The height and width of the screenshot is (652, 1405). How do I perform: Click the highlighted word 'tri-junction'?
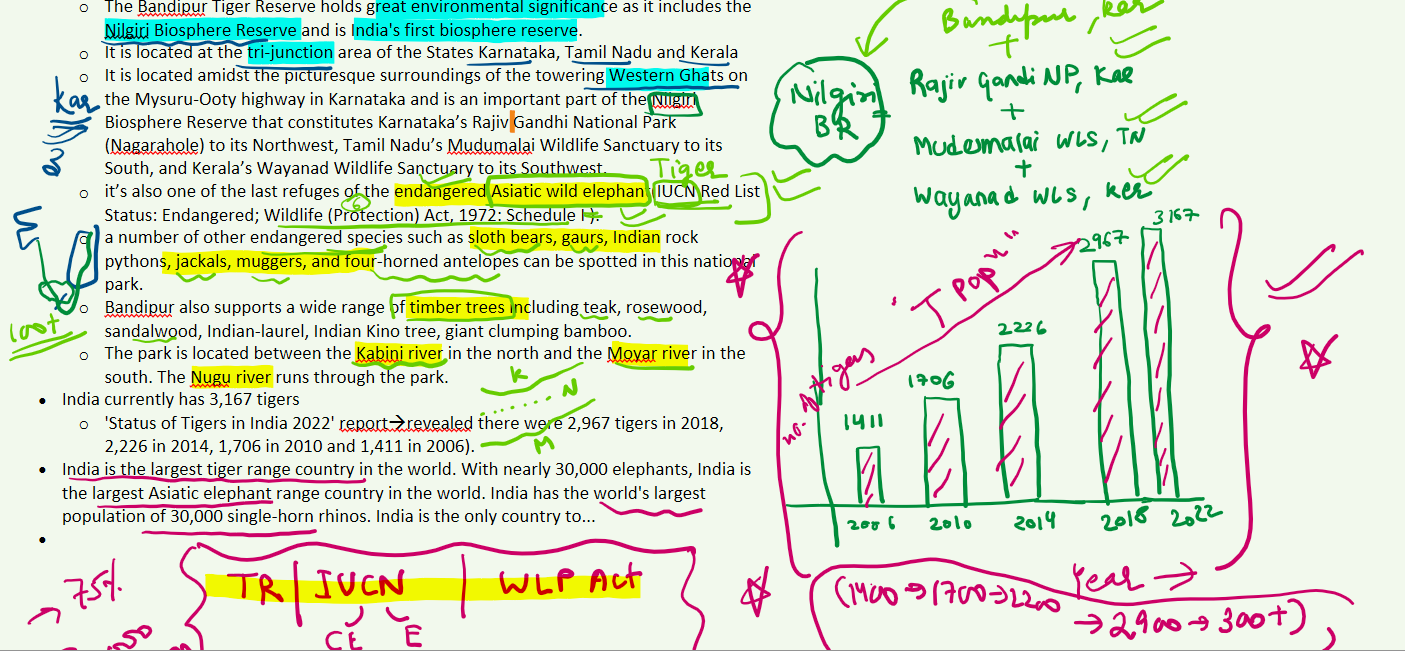pyautogui.click(x=290, y=52)
